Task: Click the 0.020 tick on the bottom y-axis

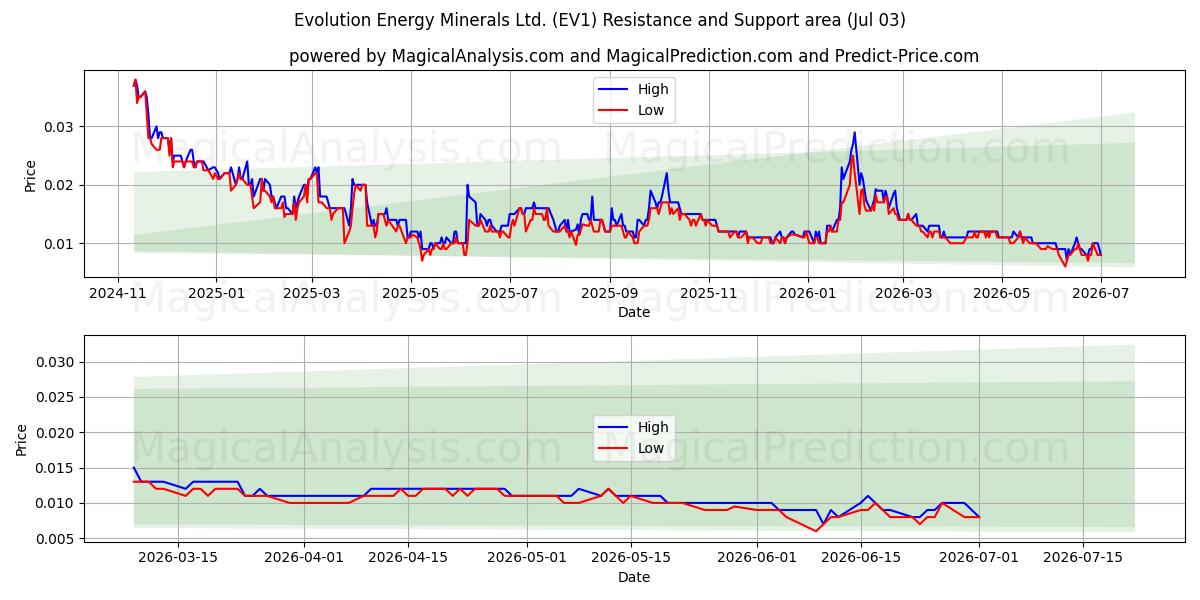Action: pyautogui.click(x=56, y=433)
